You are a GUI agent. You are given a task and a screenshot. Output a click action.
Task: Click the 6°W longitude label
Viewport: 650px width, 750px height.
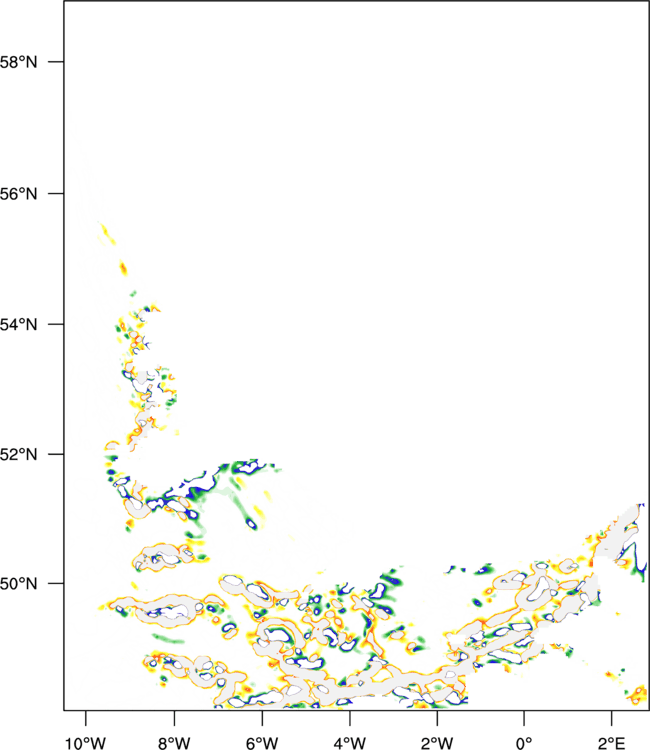(x=262, y=743)
